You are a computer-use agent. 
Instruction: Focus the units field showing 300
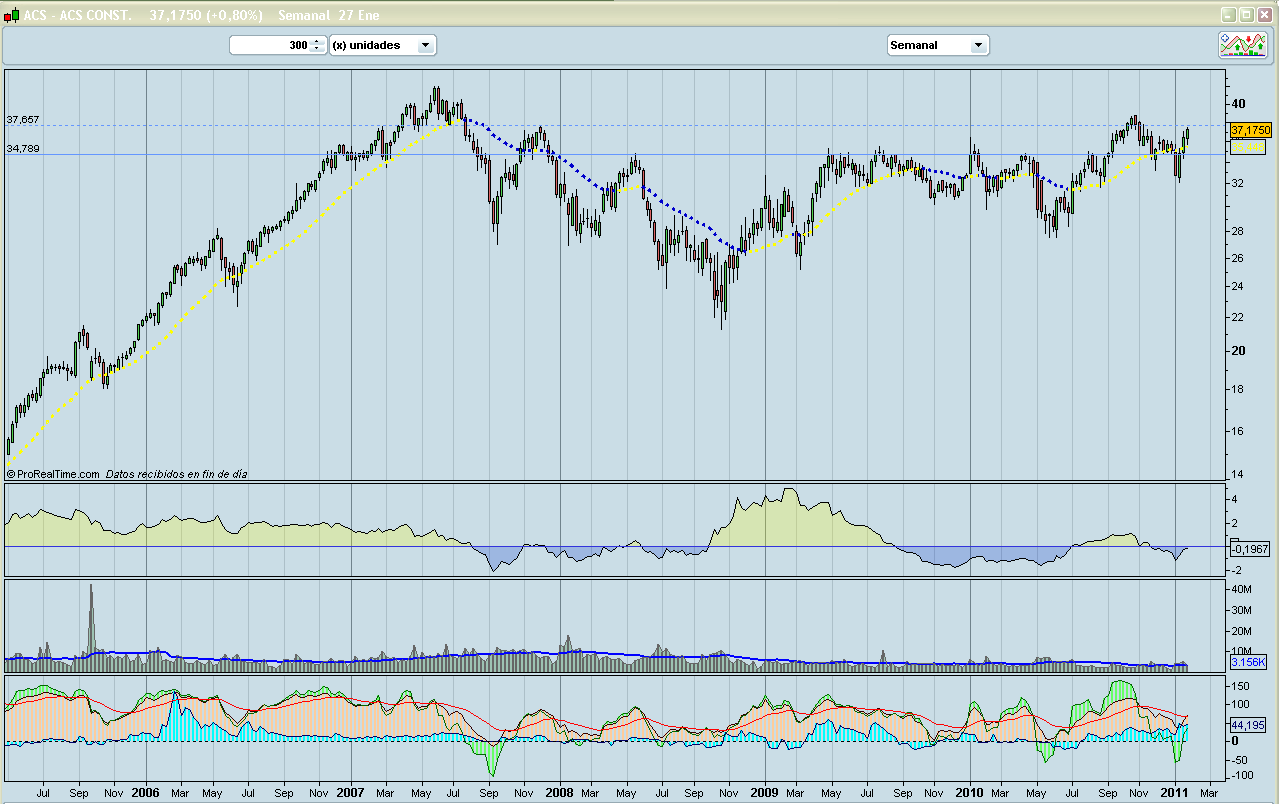click(x=270, y=45)
